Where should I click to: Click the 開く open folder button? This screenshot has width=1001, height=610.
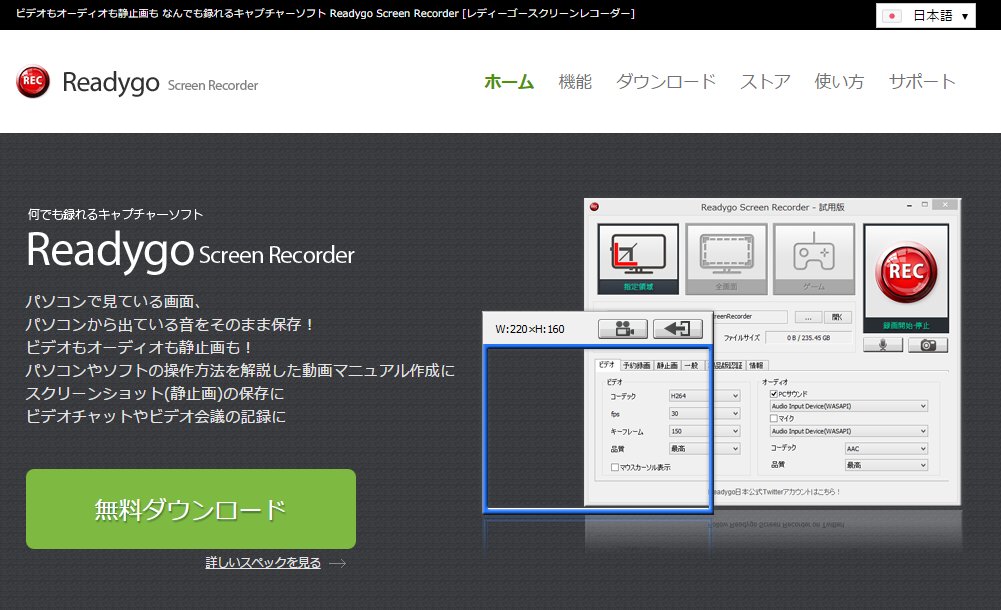[838, 317]
